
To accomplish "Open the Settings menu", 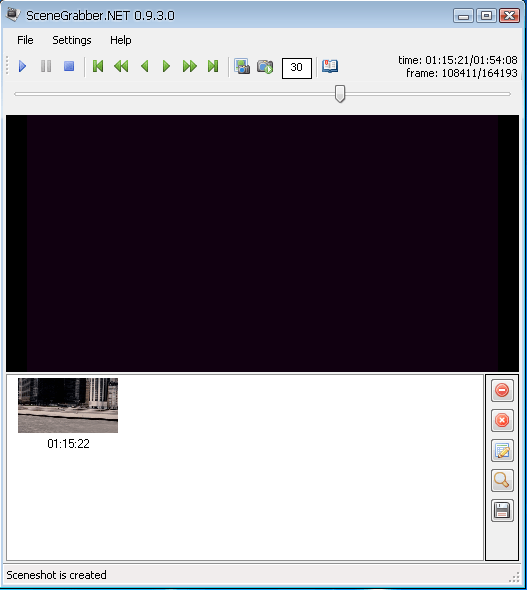I will tap(72, 40).
